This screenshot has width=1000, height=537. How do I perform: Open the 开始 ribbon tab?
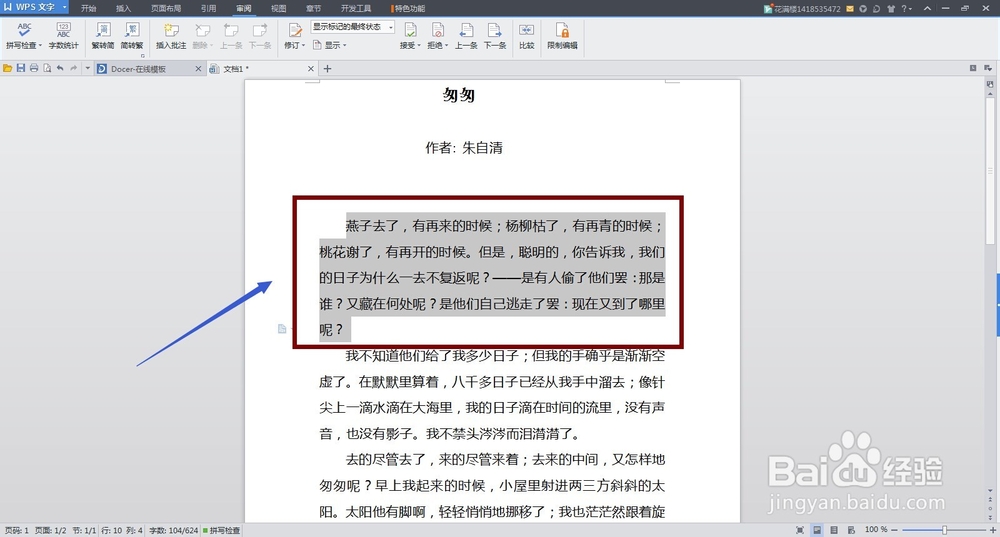(89, 8)
